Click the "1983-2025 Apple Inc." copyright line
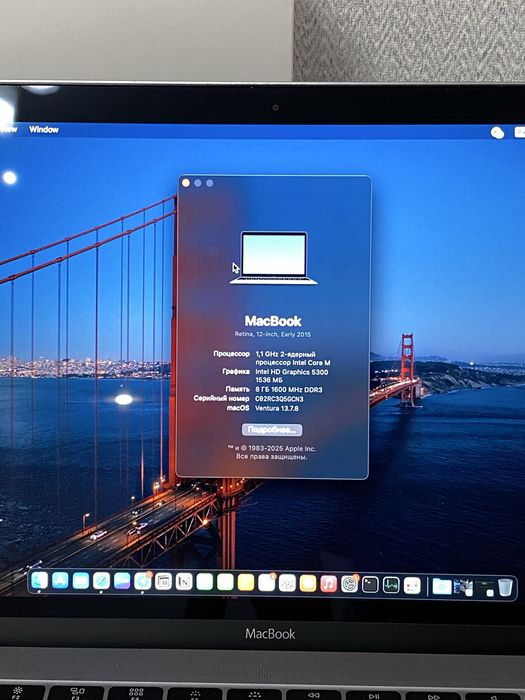This screenshot has width=525, height=700. coord(271,448)
